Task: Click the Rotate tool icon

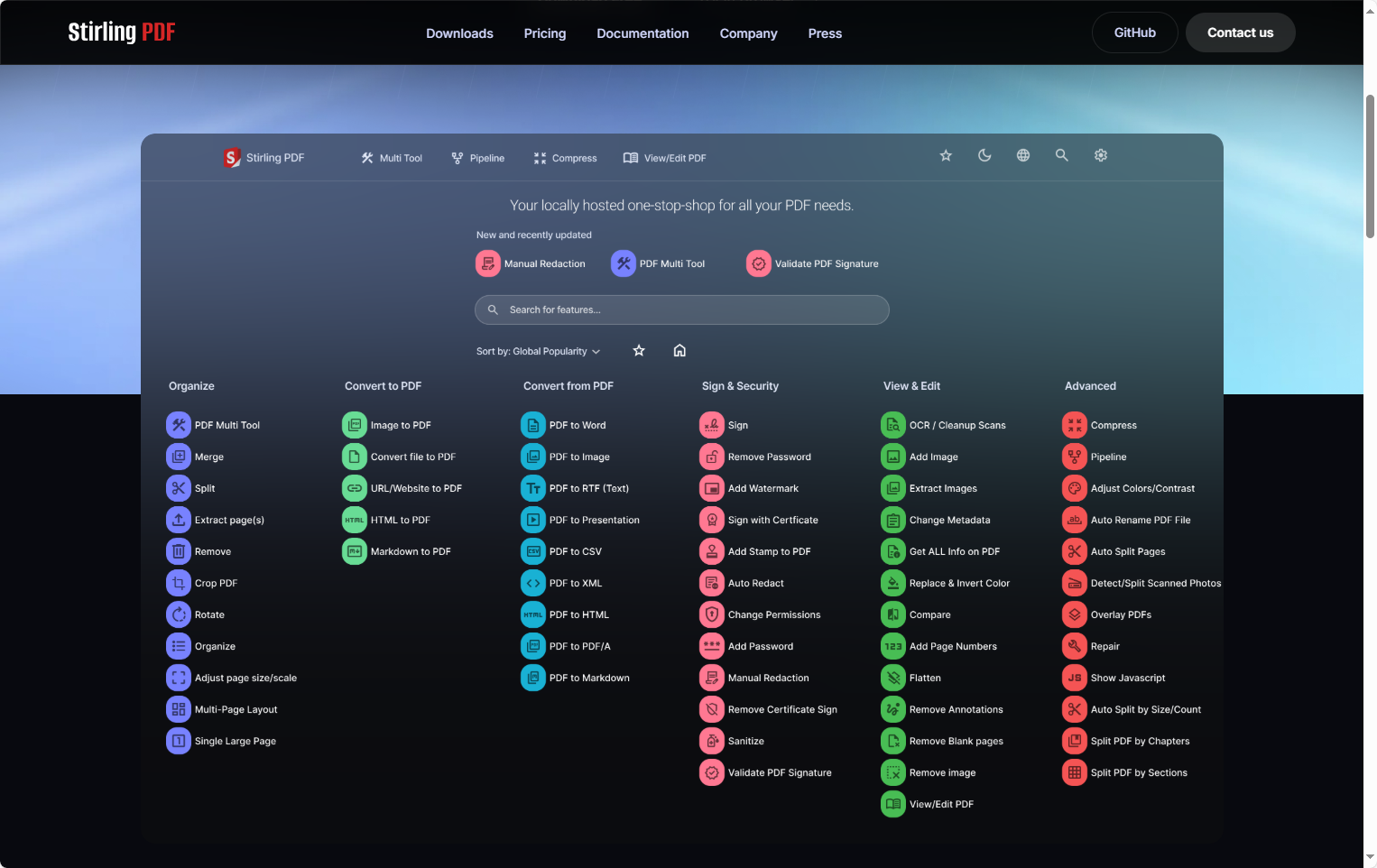Action: pyautogui.click(x=179, y=614)
